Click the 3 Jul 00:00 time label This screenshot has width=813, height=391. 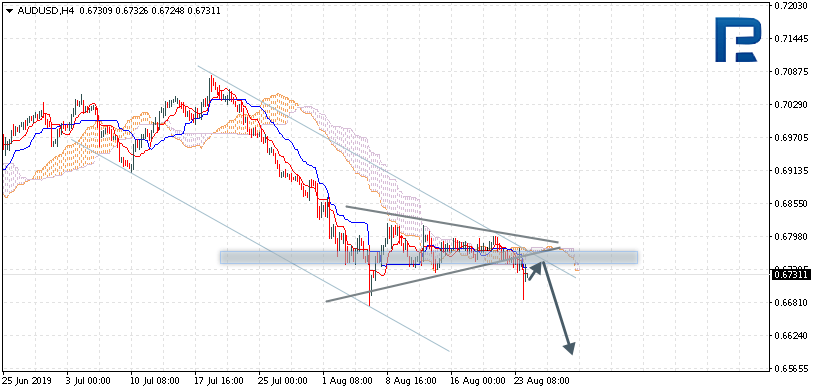click(x=89, y=381)
